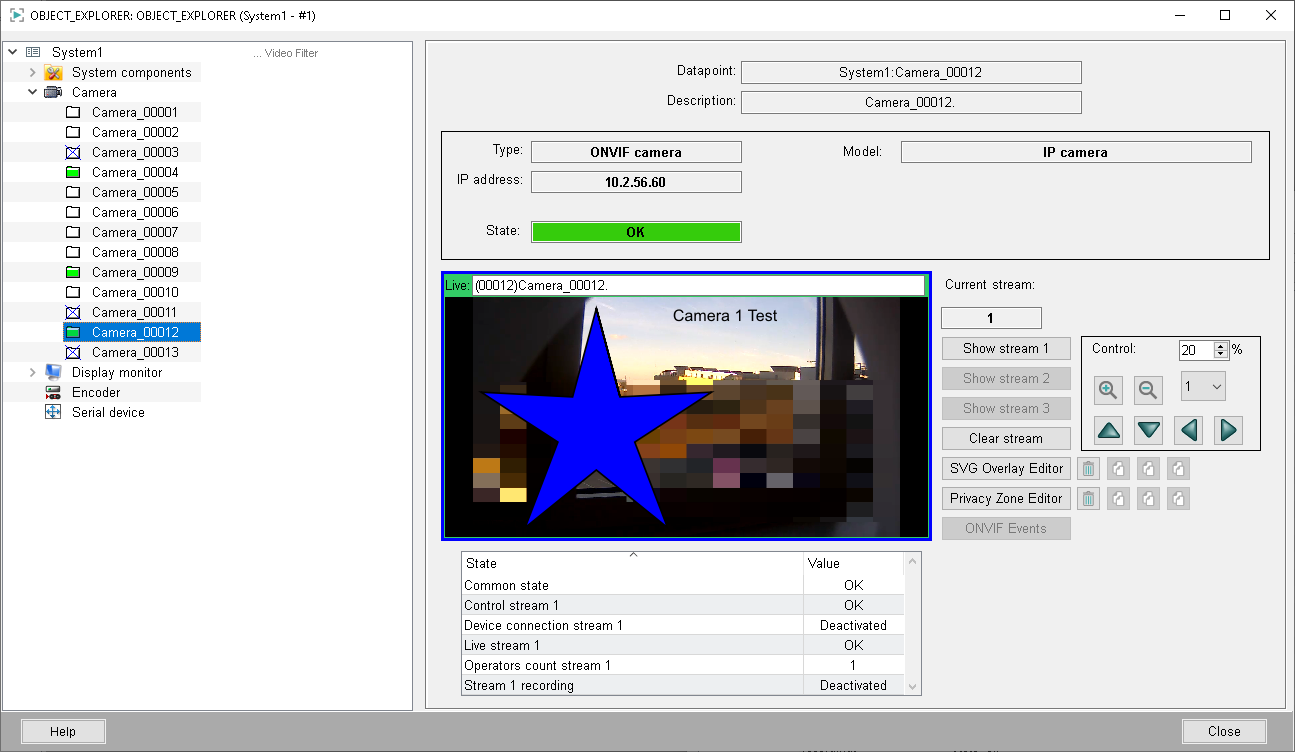Select Camera_00004 in the tree
1295x752 pixels.
[134, 172]
